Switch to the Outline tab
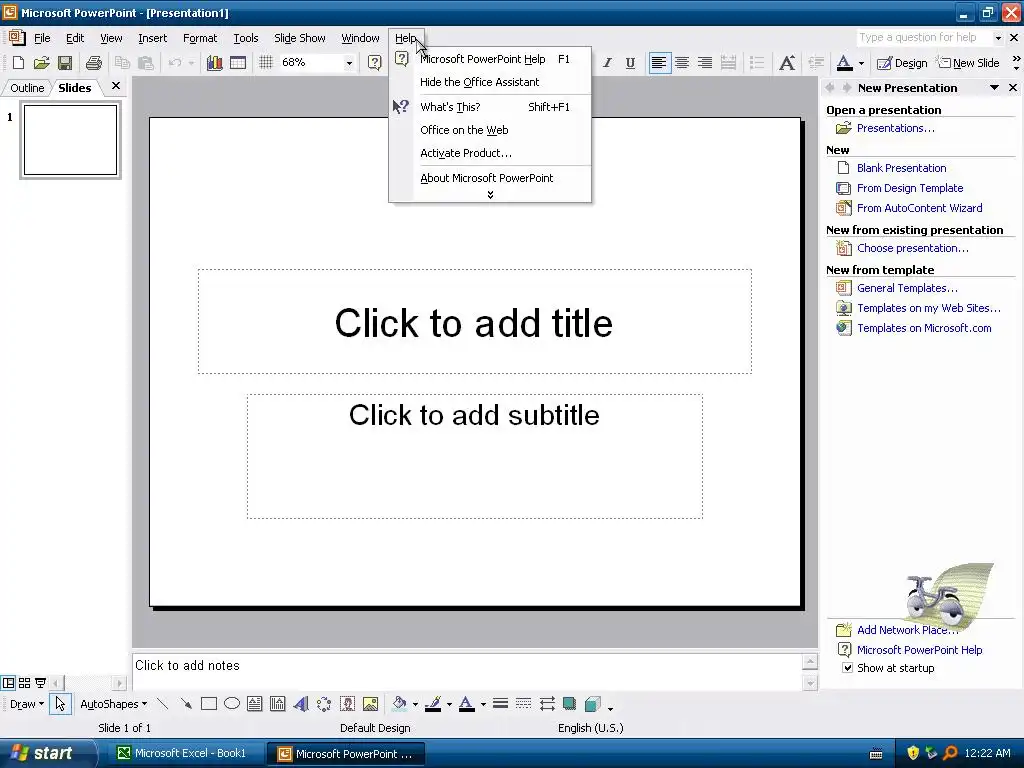1024x768 pixels. [27, 88]
